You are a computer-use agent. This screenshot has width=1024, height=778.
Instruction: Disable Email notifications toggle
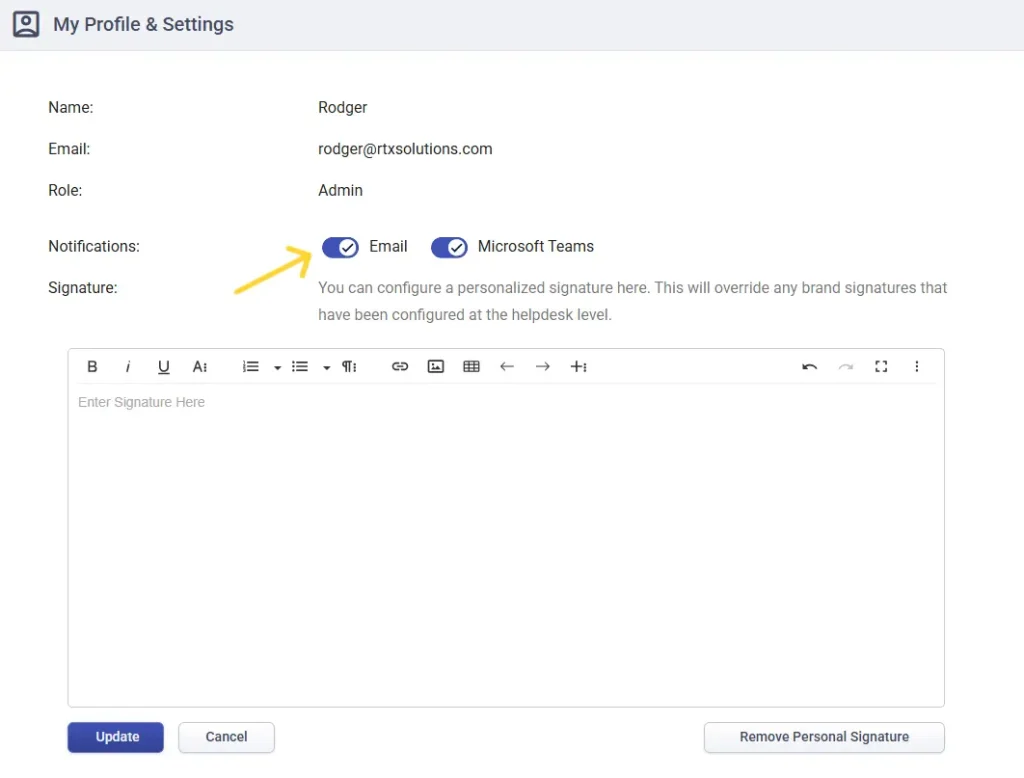point(340,247)
